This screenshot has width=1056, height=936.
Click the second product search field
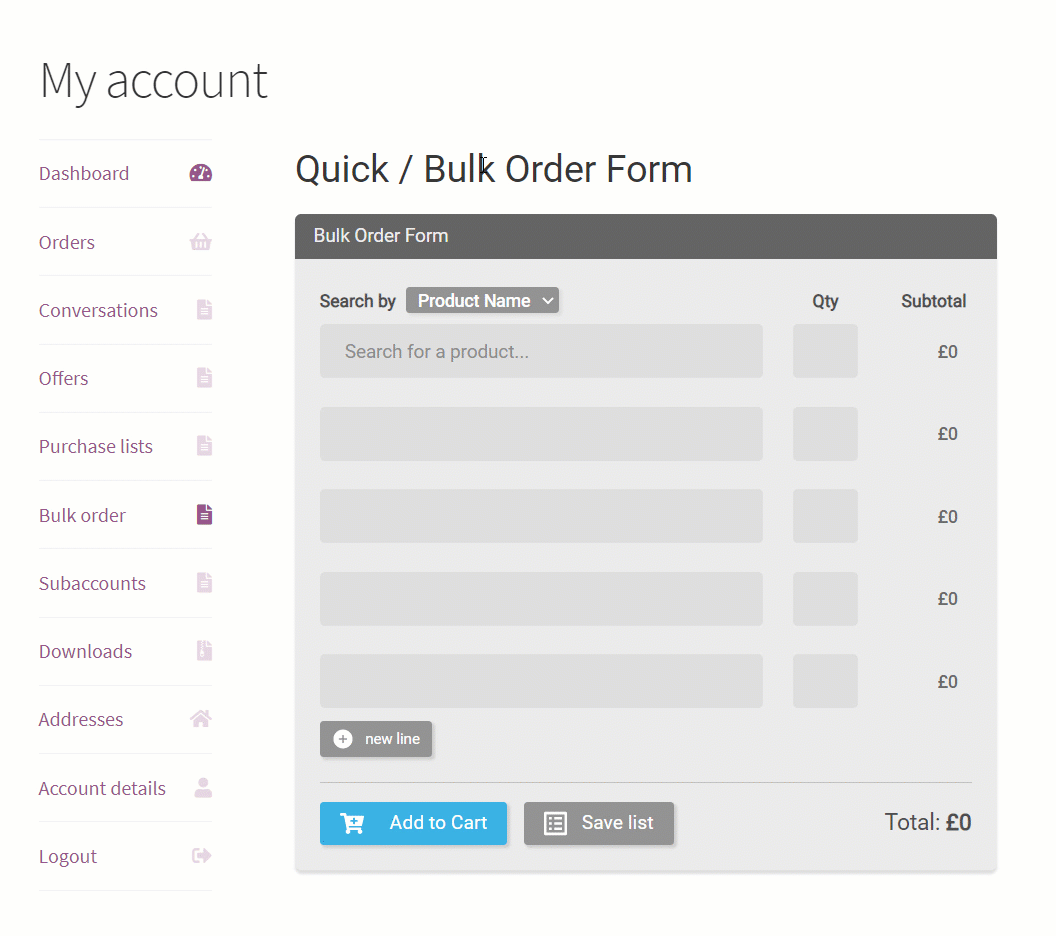(541, 434)
